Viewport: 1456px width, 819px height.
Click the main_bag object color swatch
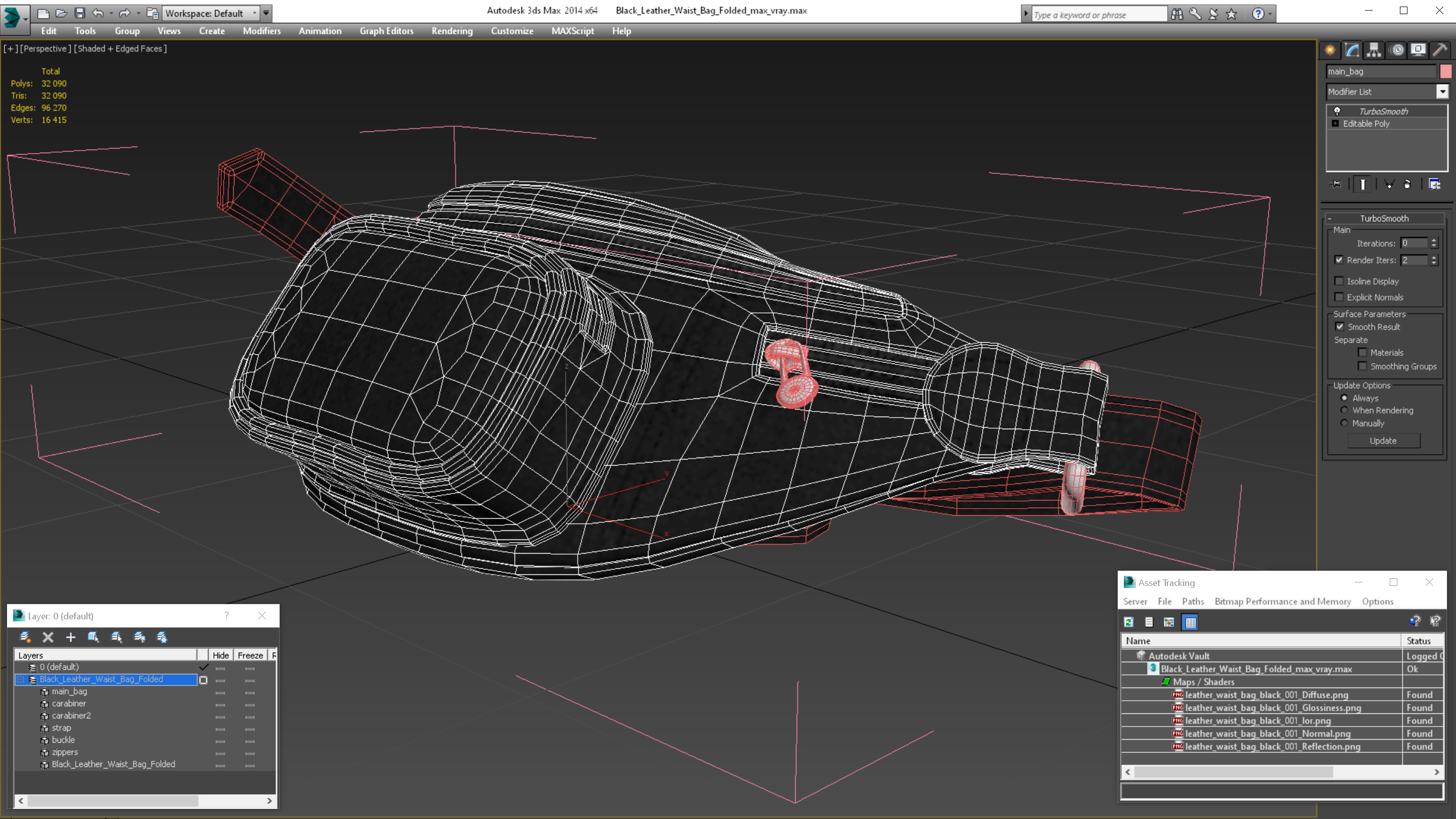coord(1446,71)
